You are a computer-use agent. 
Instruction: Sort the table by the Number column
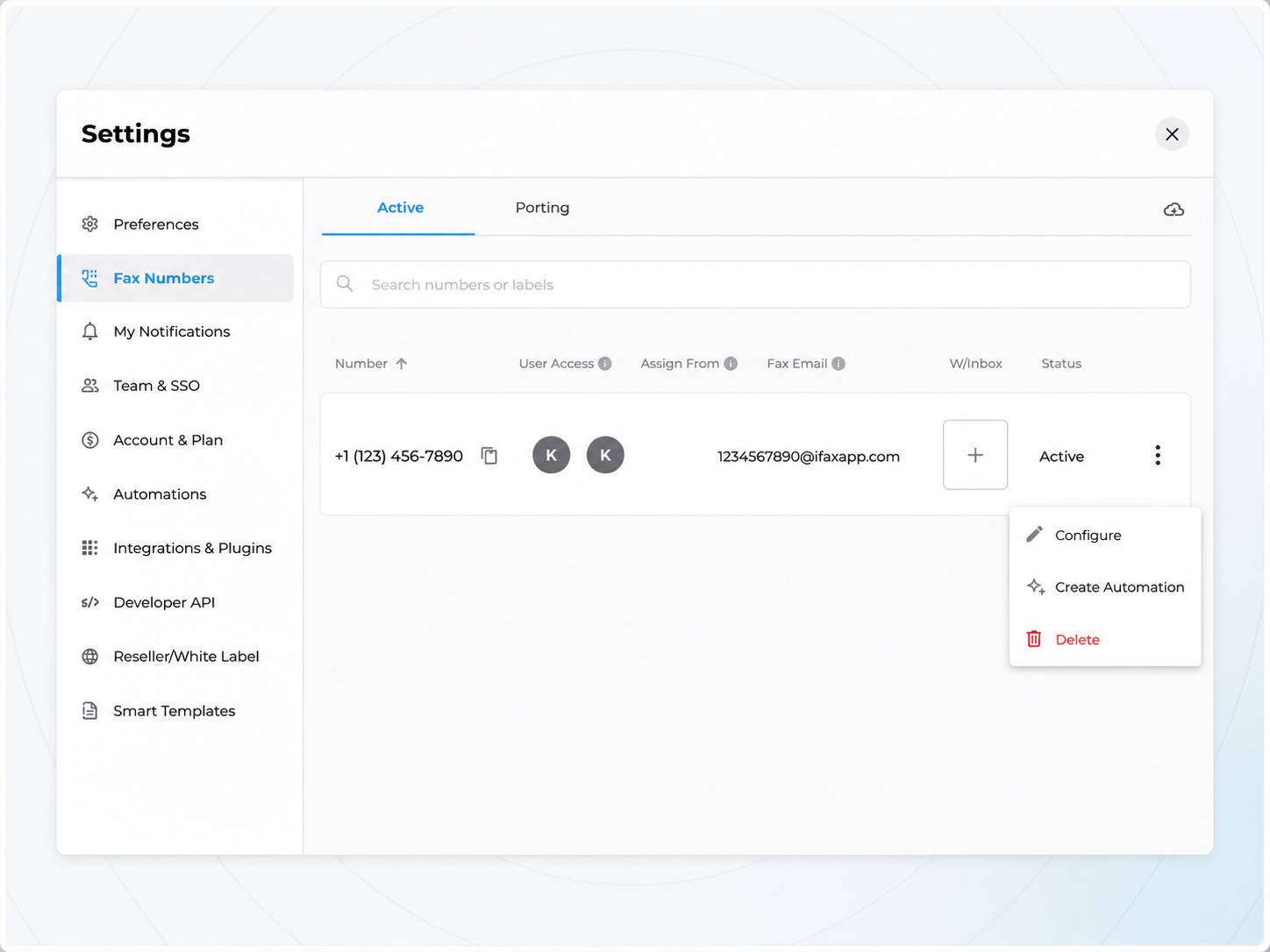click(371, 364)
